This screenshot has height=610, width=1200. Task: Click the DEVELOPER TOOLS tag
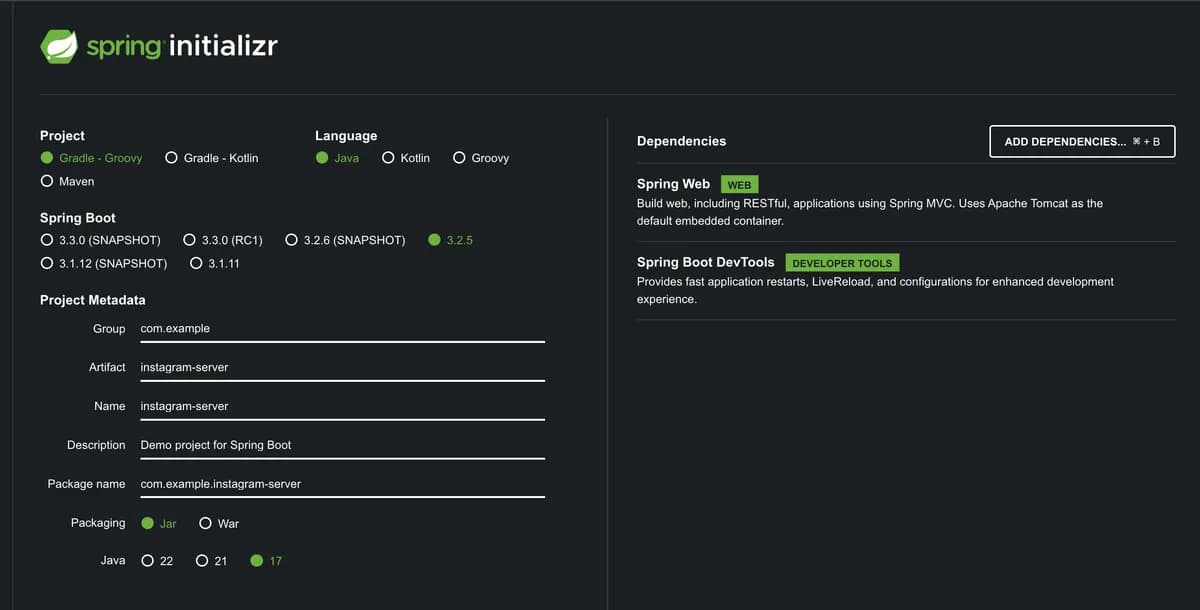coord(842,263)
